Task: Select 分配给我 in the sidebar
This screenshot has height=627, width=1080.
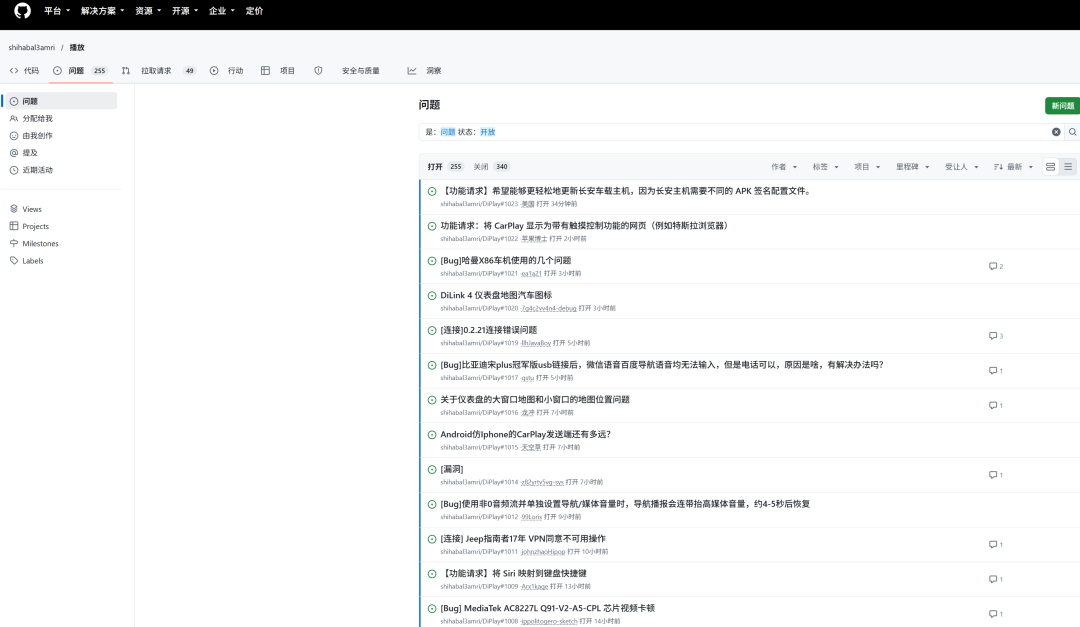Action: 61,119
